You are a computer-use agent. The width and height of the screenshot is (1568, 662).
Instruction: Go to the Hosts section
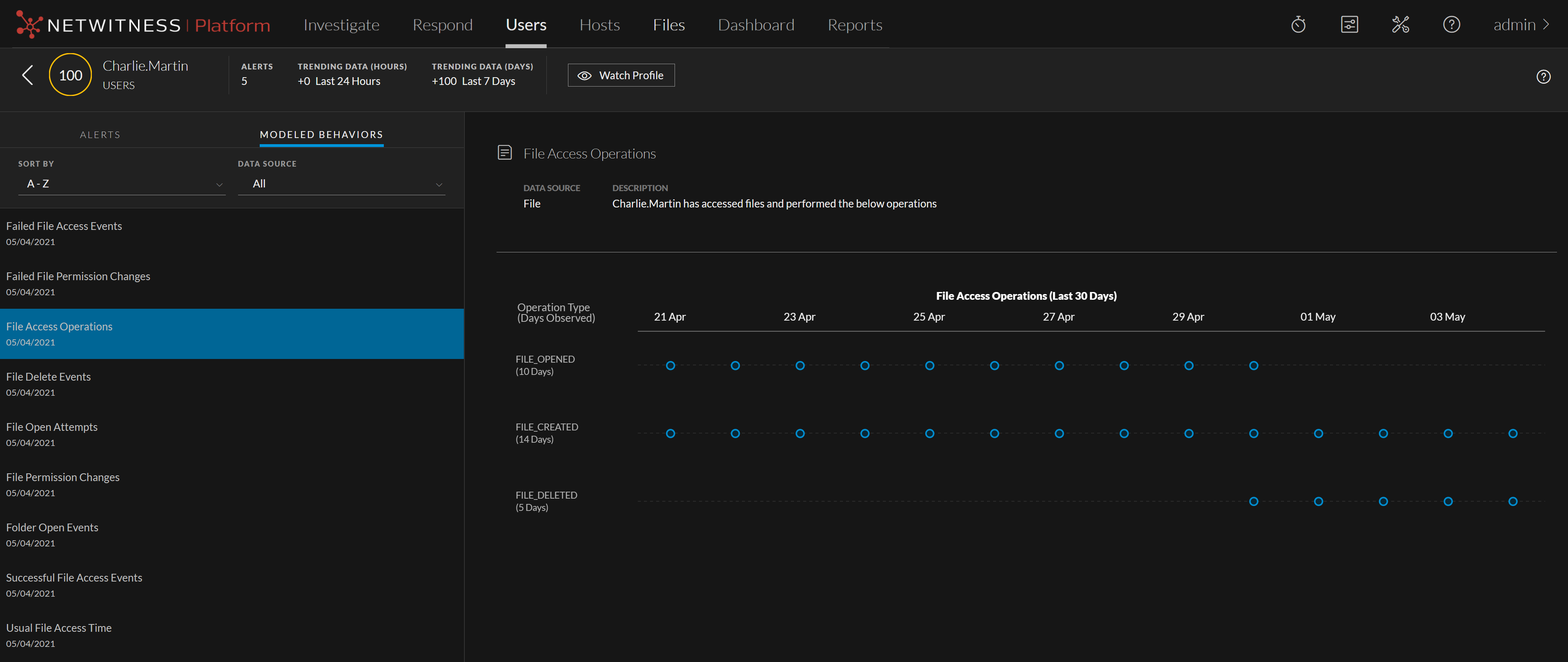(x=599, y=25)
